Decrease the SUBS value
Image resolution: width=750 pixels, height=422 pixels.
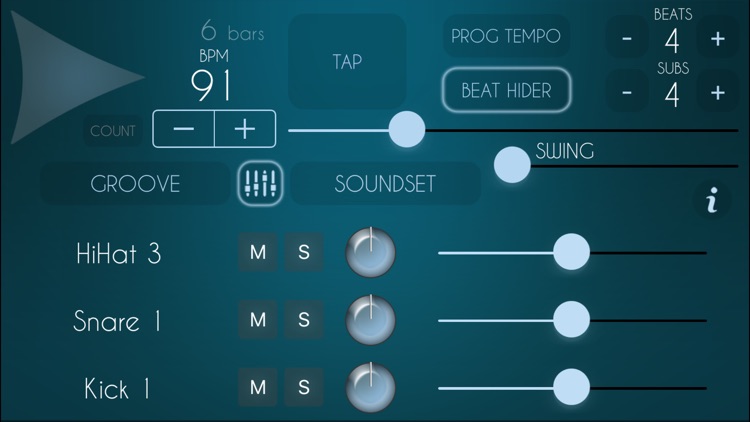(x=627, y=92)
